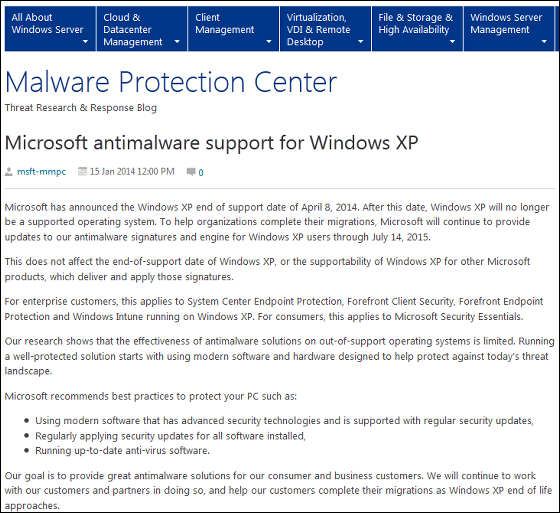The width and height of the screenshot is (560, 513).
Task: Expand the Cloud & Datacenter Management dropdown arrow
Action: pyautogui.click(x=177, y=42)
